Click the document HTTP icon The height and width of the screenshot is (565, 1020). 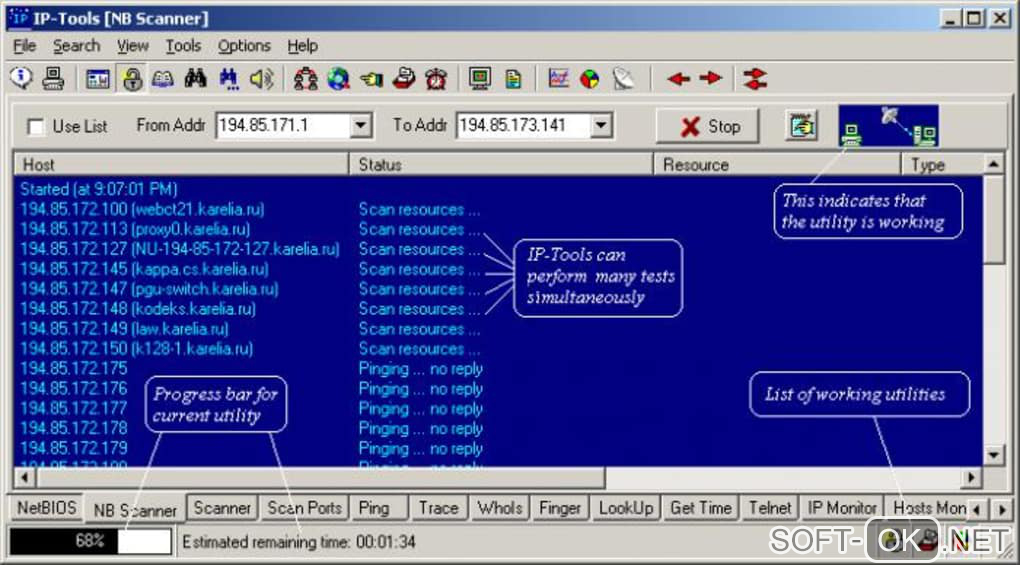[x=513, y=79]
